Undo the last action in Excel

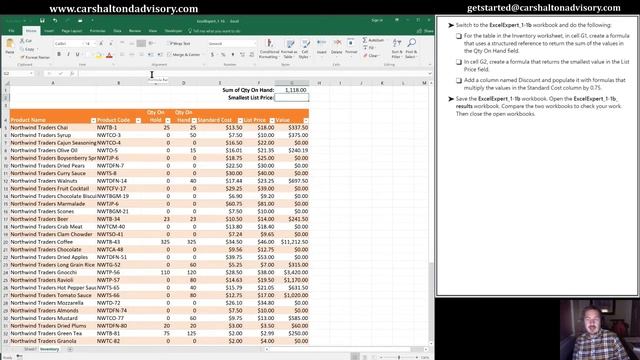tap(55, 20)
